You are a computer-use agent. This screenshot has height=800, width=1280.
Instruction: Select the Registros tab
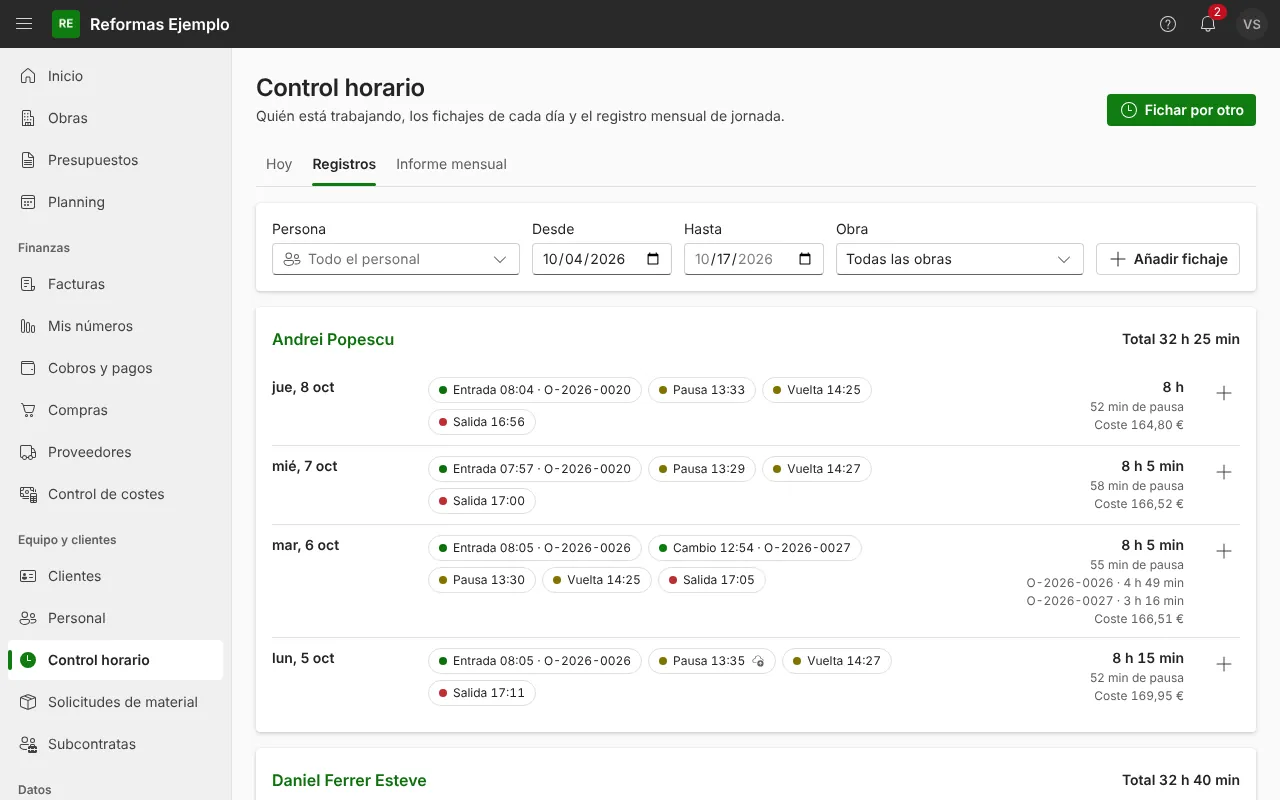(344, 164)
